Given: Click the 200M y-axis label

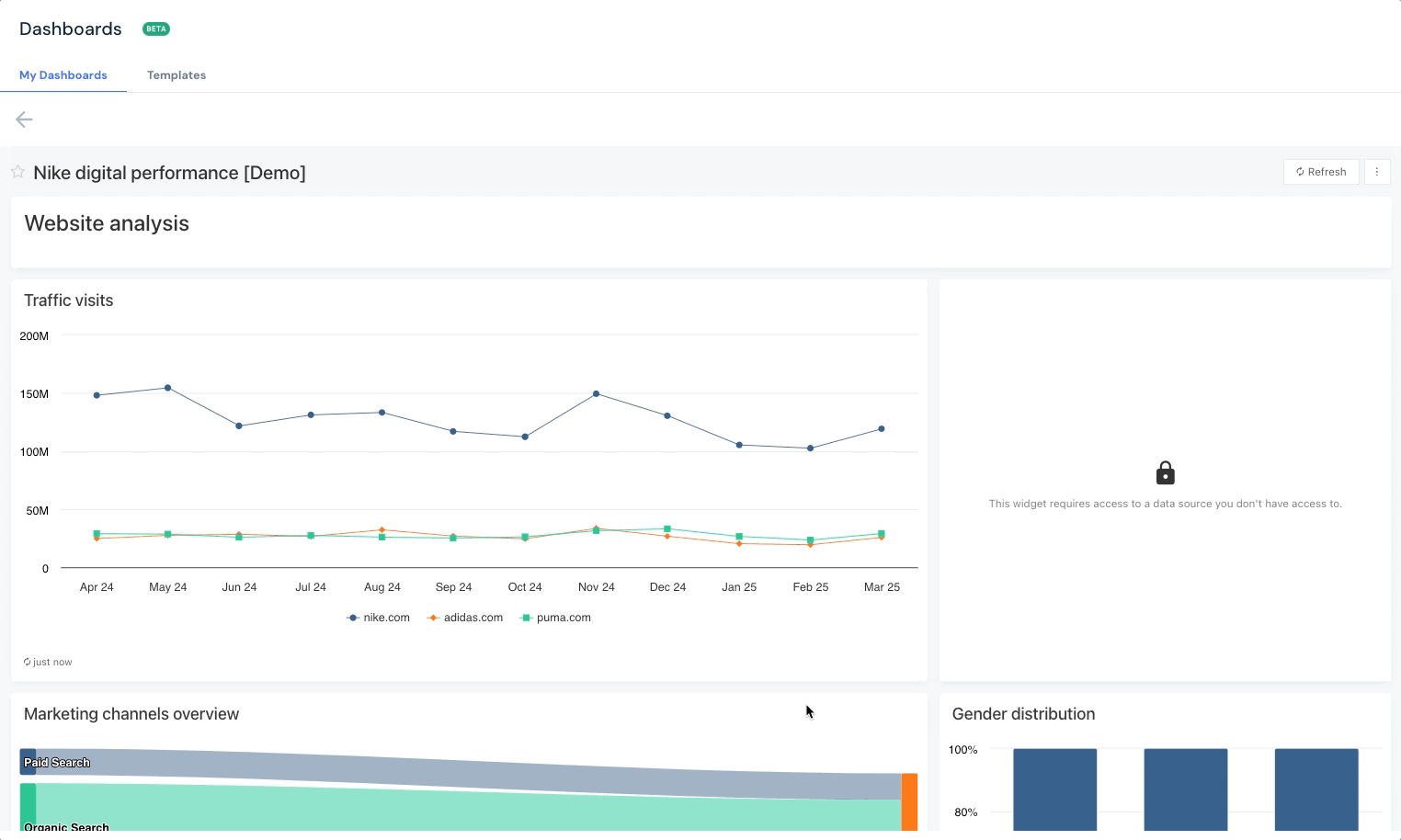Looking at the screenshot, I should point(34,336).
